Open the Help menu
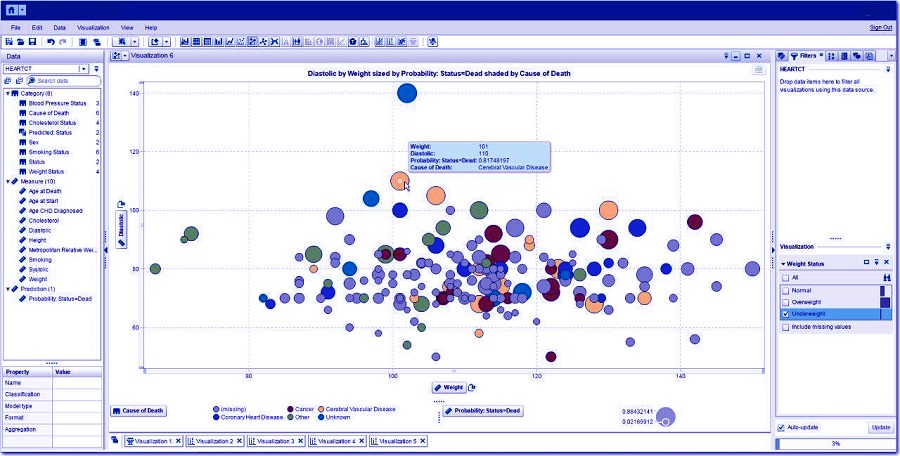This screenshot has height=456, width=900. coord(151,28)
